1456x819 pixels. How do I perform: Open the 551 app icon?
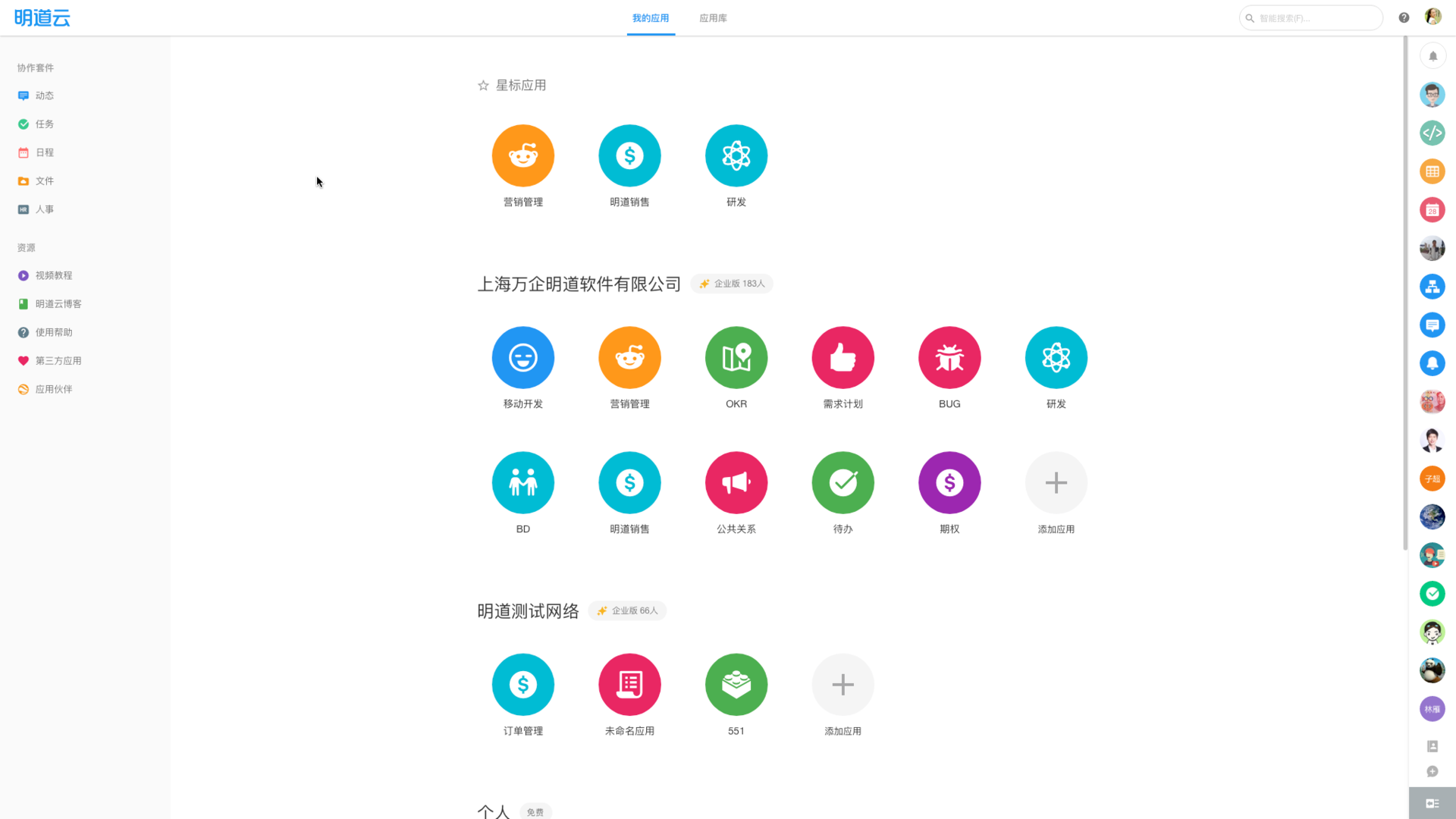(x=736, y=684)
